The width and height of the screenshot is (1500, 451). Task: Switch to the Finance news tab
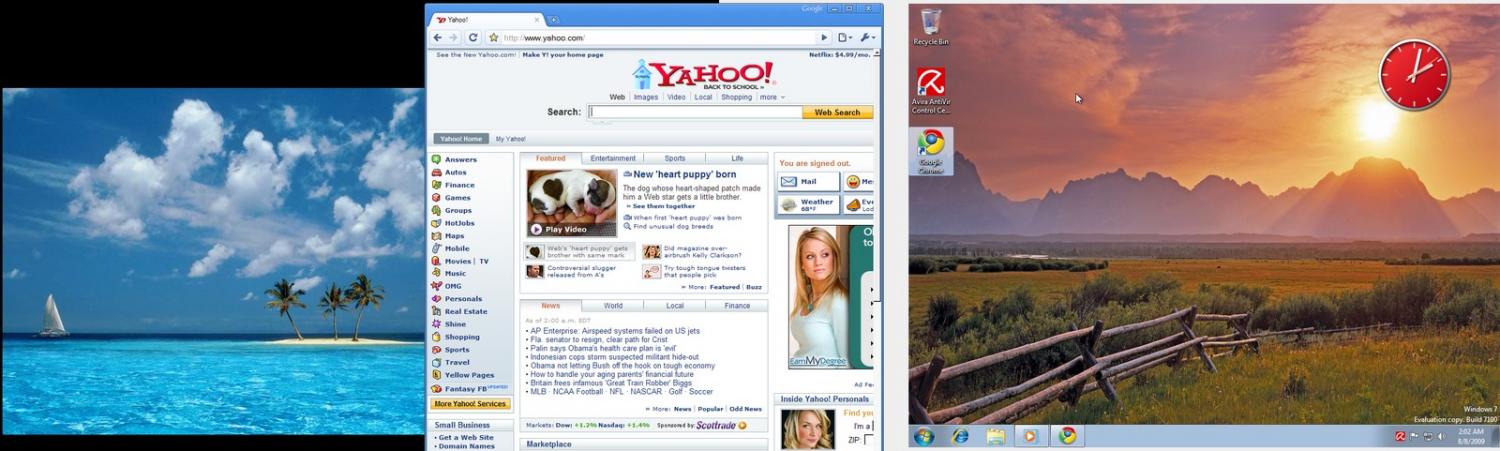pos(737,306)
